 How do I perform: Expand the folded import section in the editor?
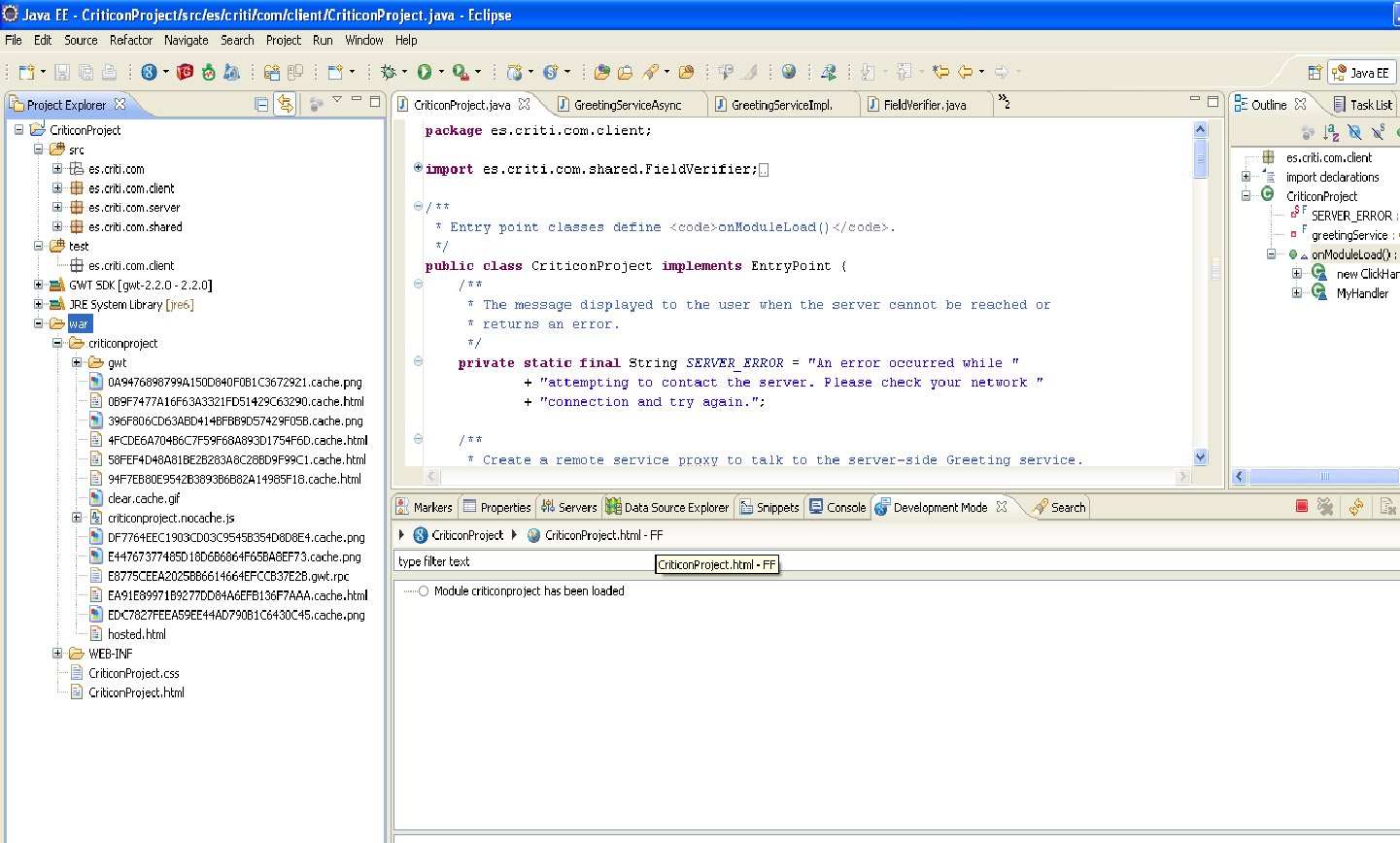tap(418, 167)
